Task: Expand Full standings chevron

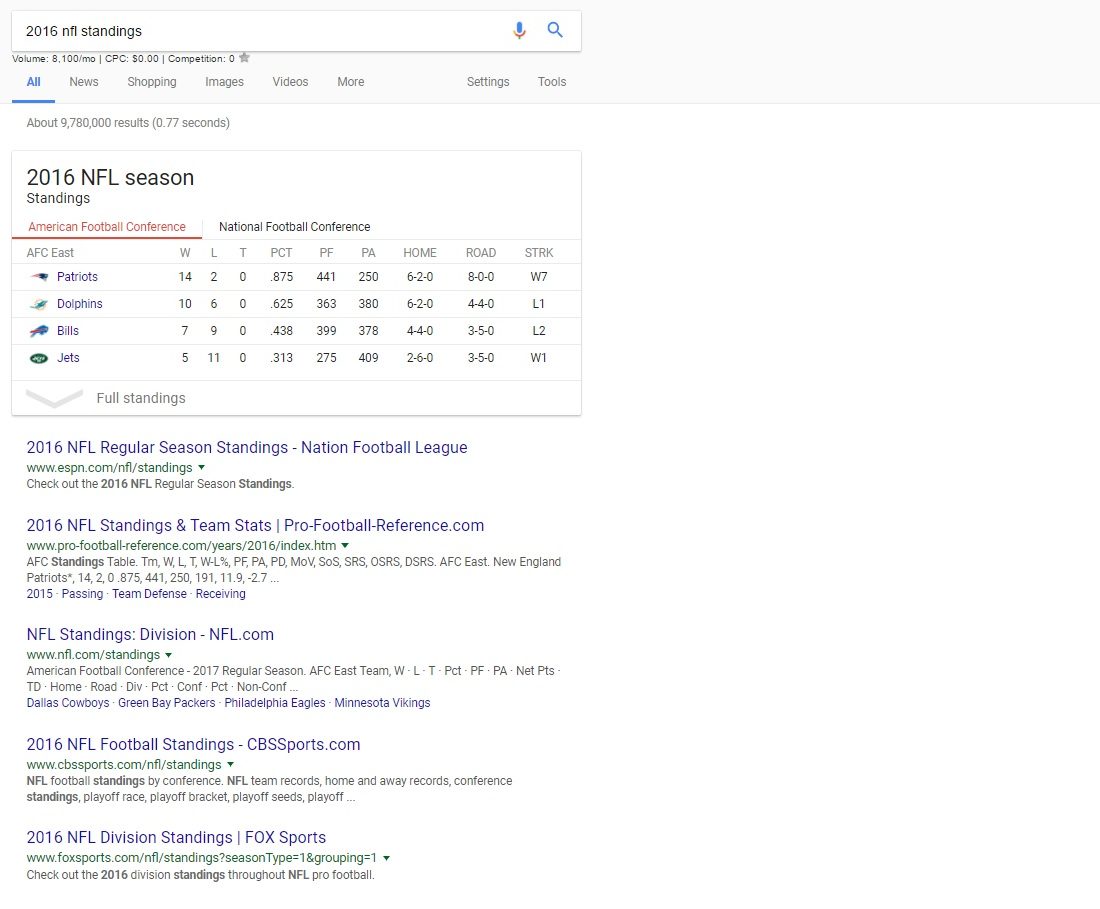Action: [54, 398]
